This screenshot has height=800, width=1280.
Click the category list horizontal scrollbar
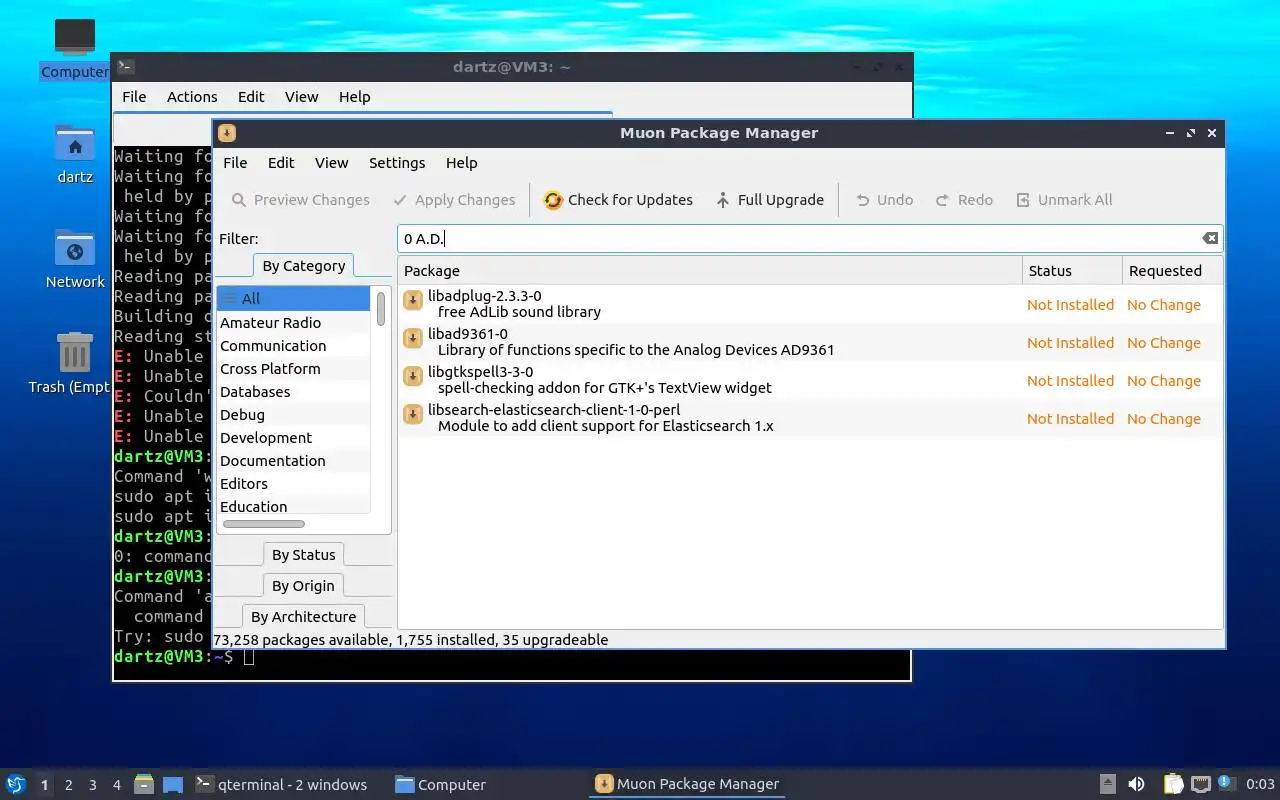(264, 524)
